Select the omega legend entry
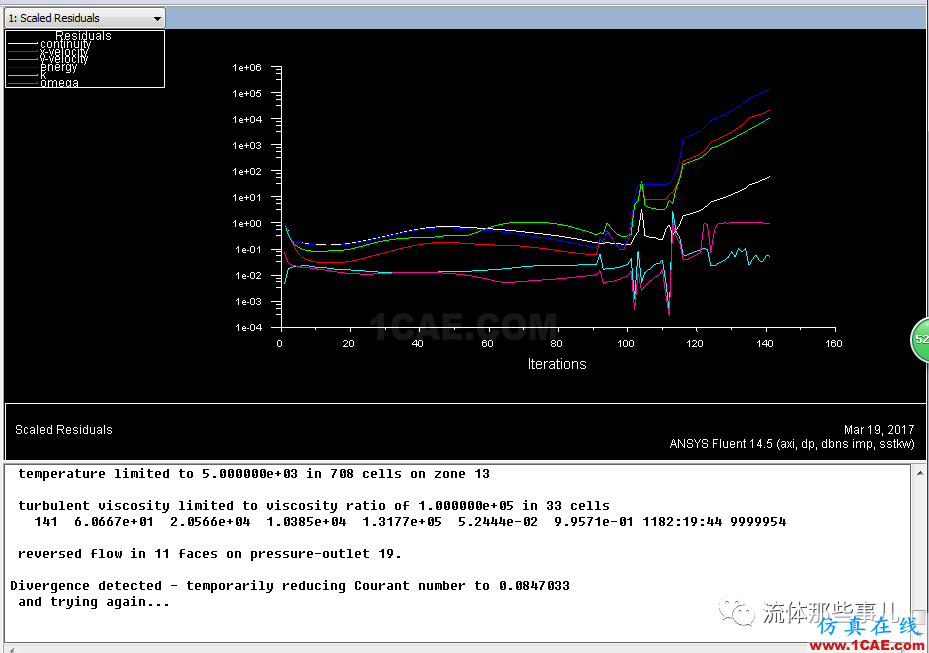 pyautogui.click(x=59, y=82)
